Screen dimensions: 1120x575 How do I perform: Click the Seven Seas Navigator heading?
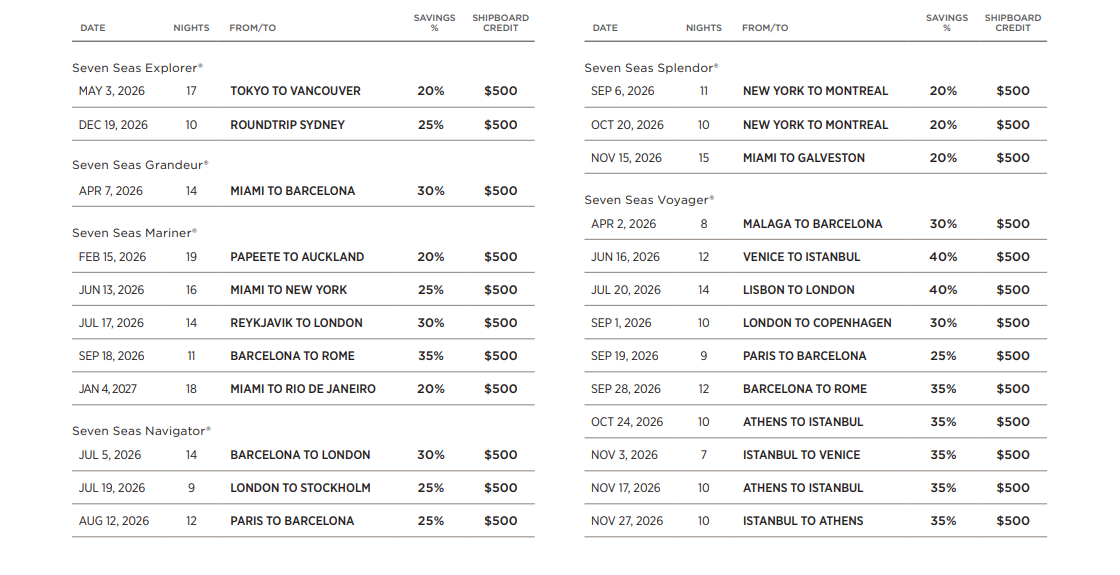pyautogui.click(x=141, y=431)
